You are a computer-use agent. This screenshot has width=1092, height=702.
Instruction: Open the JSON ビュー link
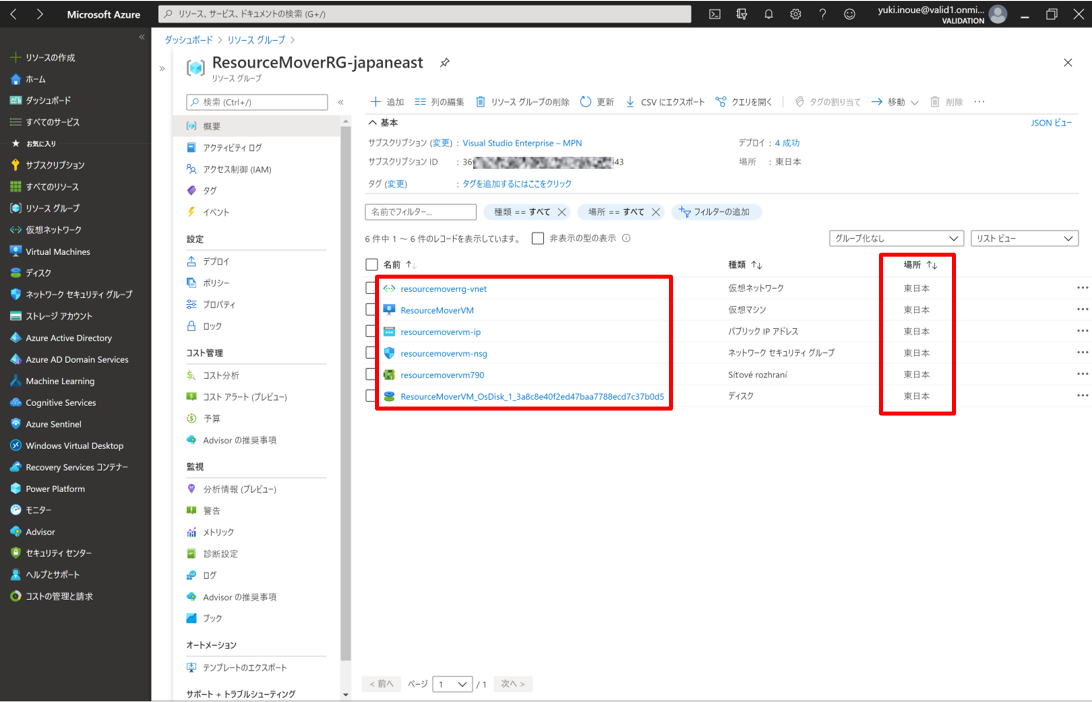click(x=1052, y=123)
